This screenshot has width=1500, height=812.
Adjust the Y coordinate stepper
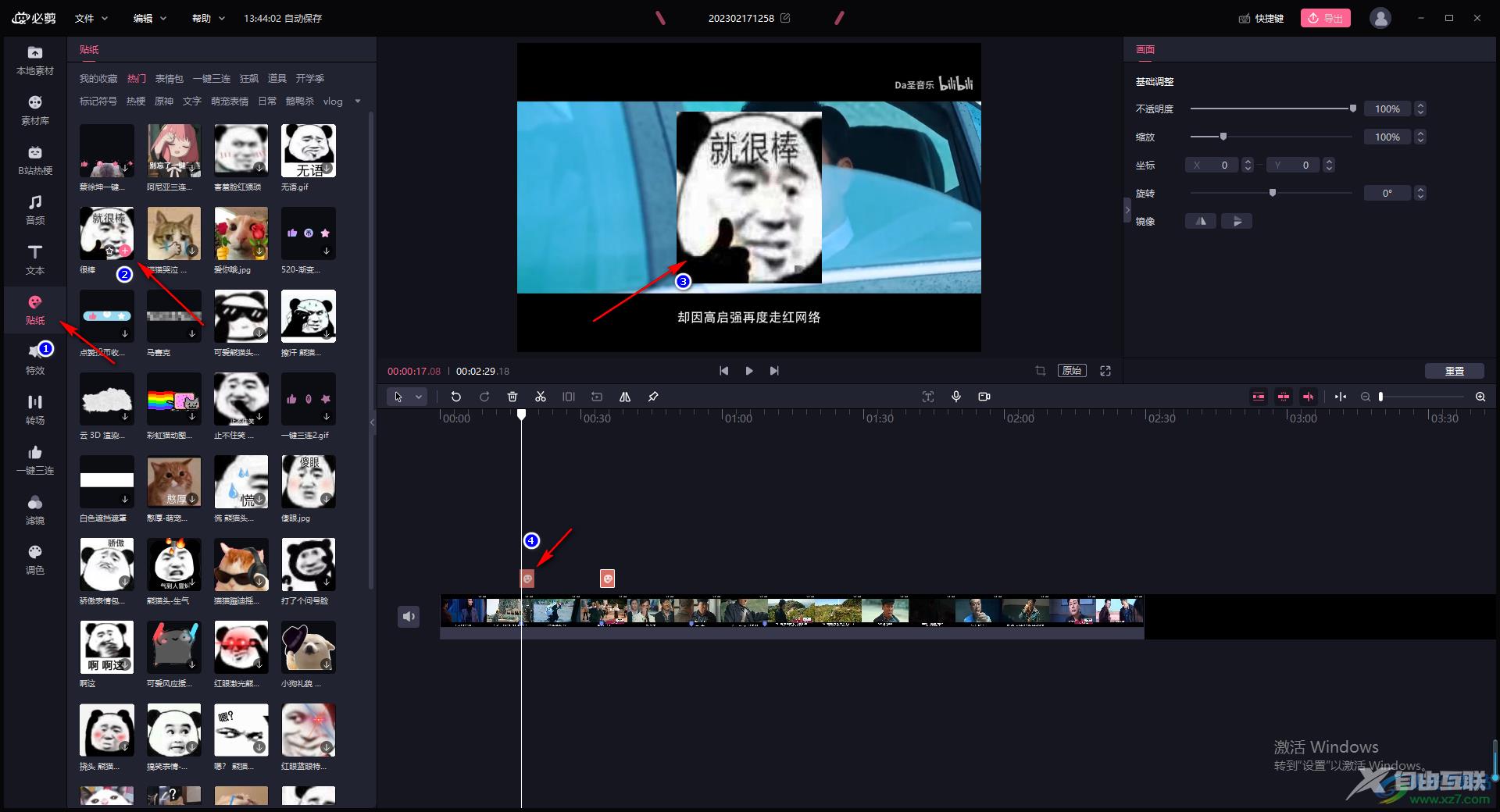[1329, 165]
